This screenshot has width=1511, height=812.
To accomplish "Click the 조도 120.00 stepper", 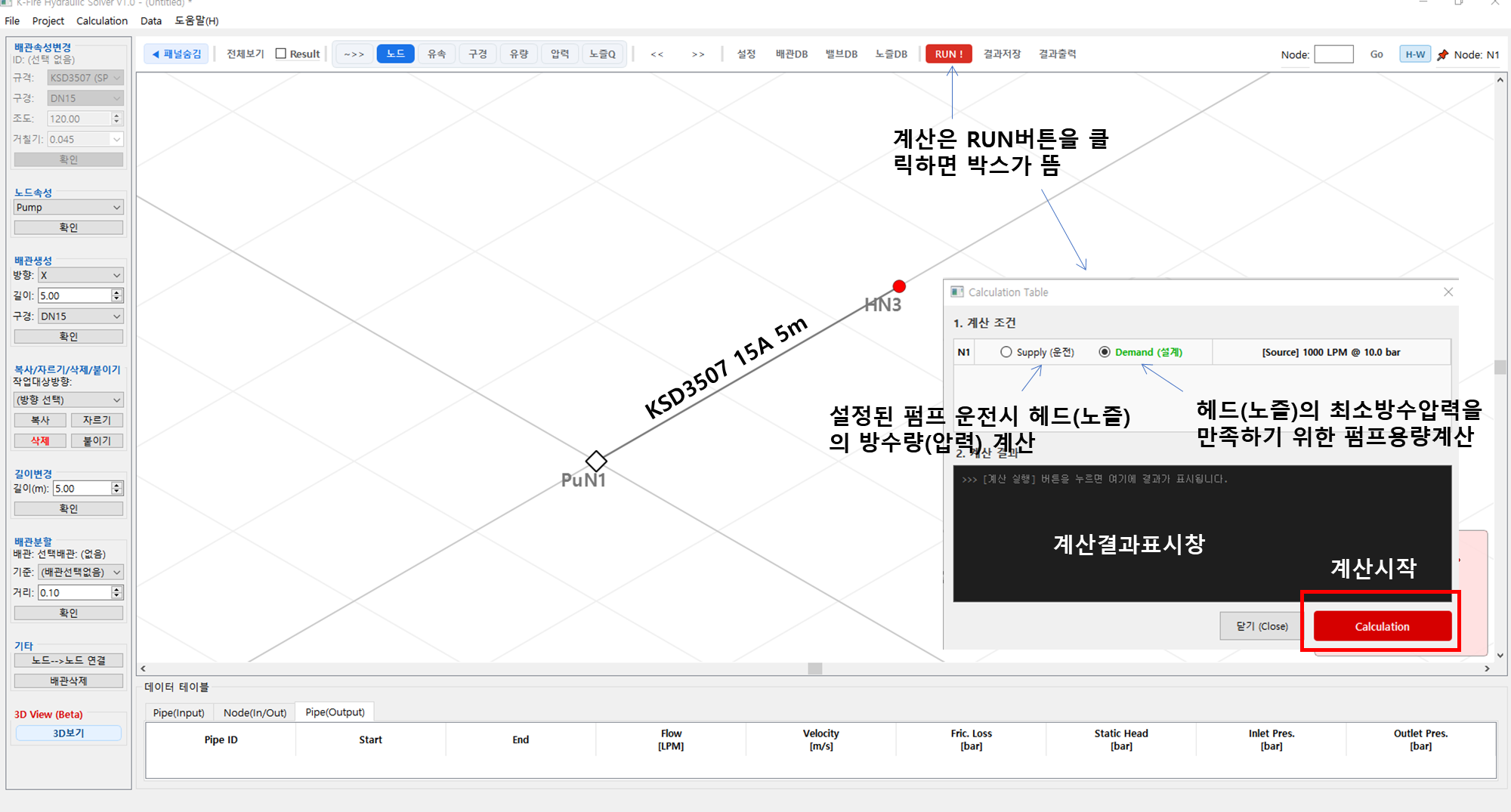I will pyautogui.click(x=116, y=119).
